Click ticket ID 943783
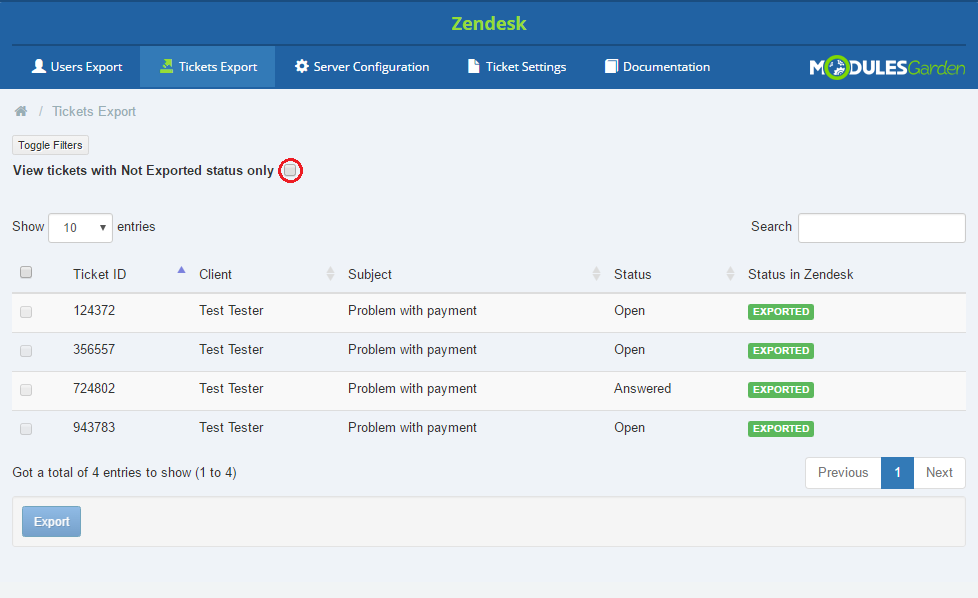 [x=94, y=428]
